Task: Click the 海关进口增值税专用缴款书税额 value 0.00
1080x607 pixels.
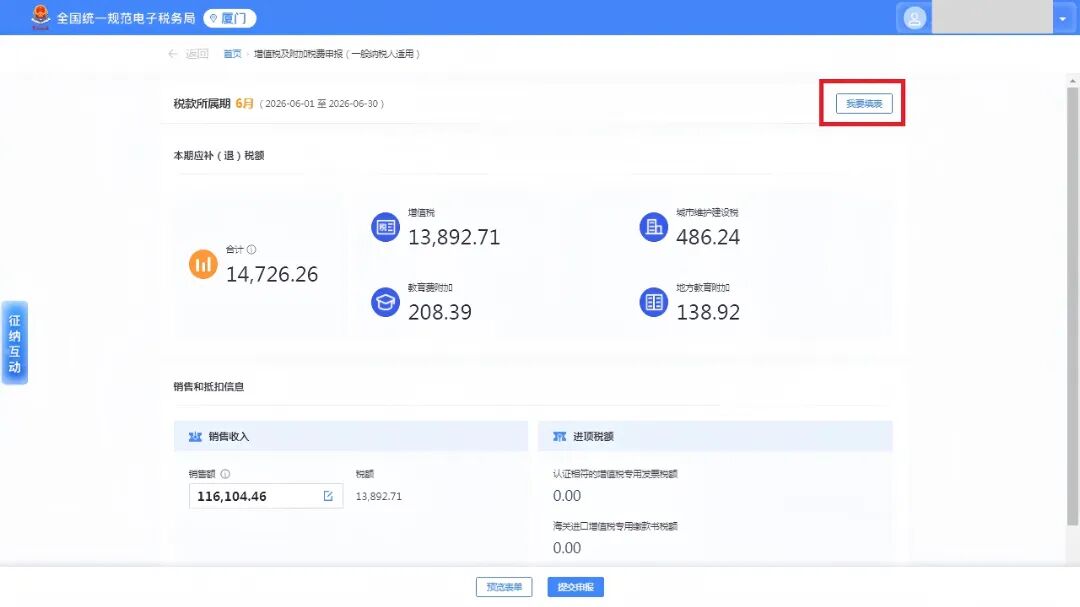Action: 567,548
